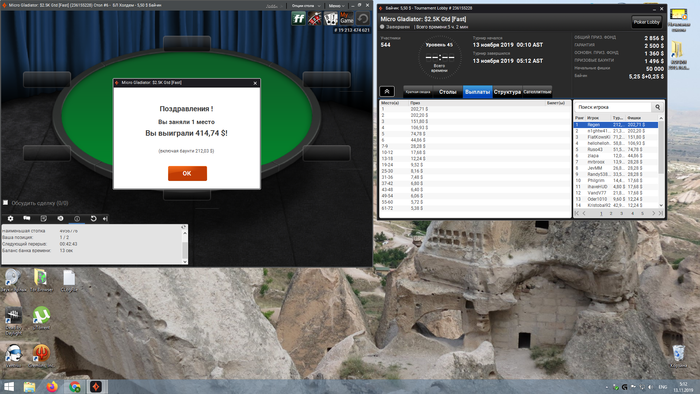This screenshot has width=700, height=394.
Task: Open 'Опции стола' dropdown
Action: tap(306, 6)
